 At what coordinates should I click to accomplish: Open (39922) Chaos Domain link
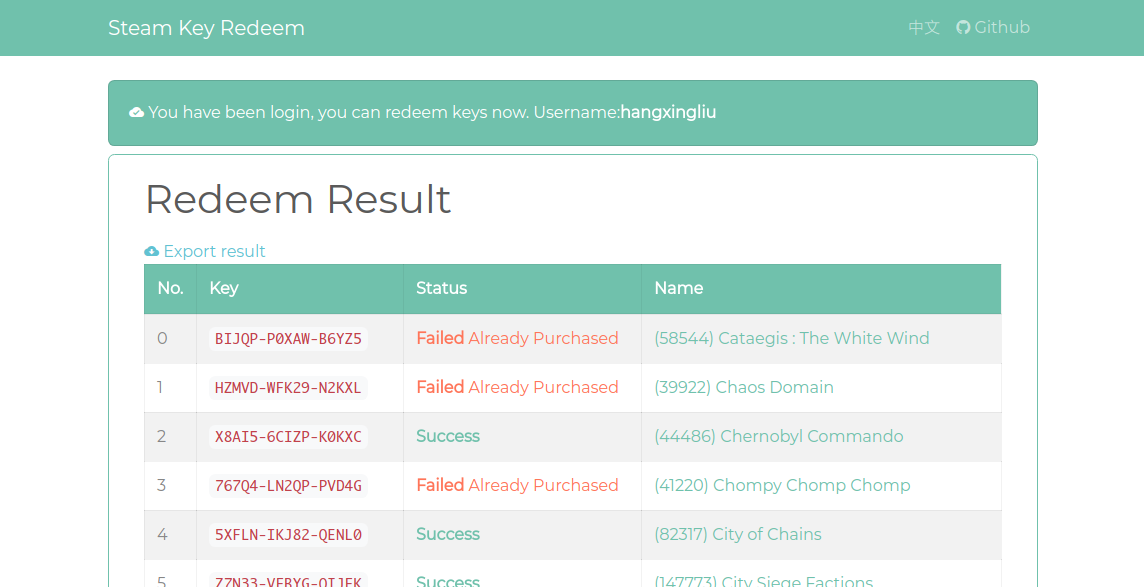point(743,387)
